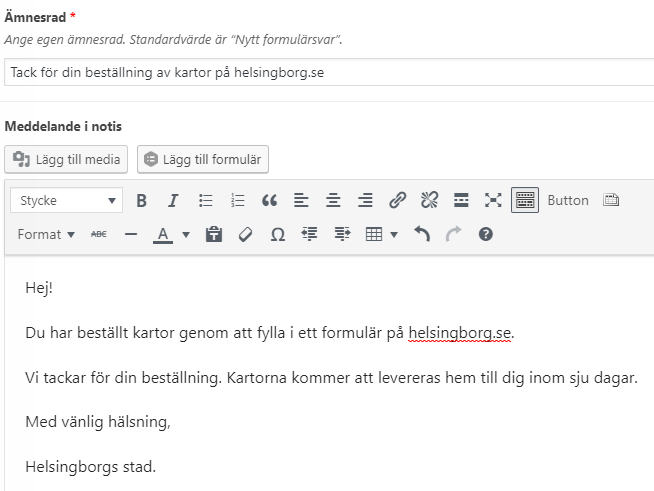The height and width of the screenshot is (491, 654).
Task: Insert a numbered list
Action: coord(237,201)
